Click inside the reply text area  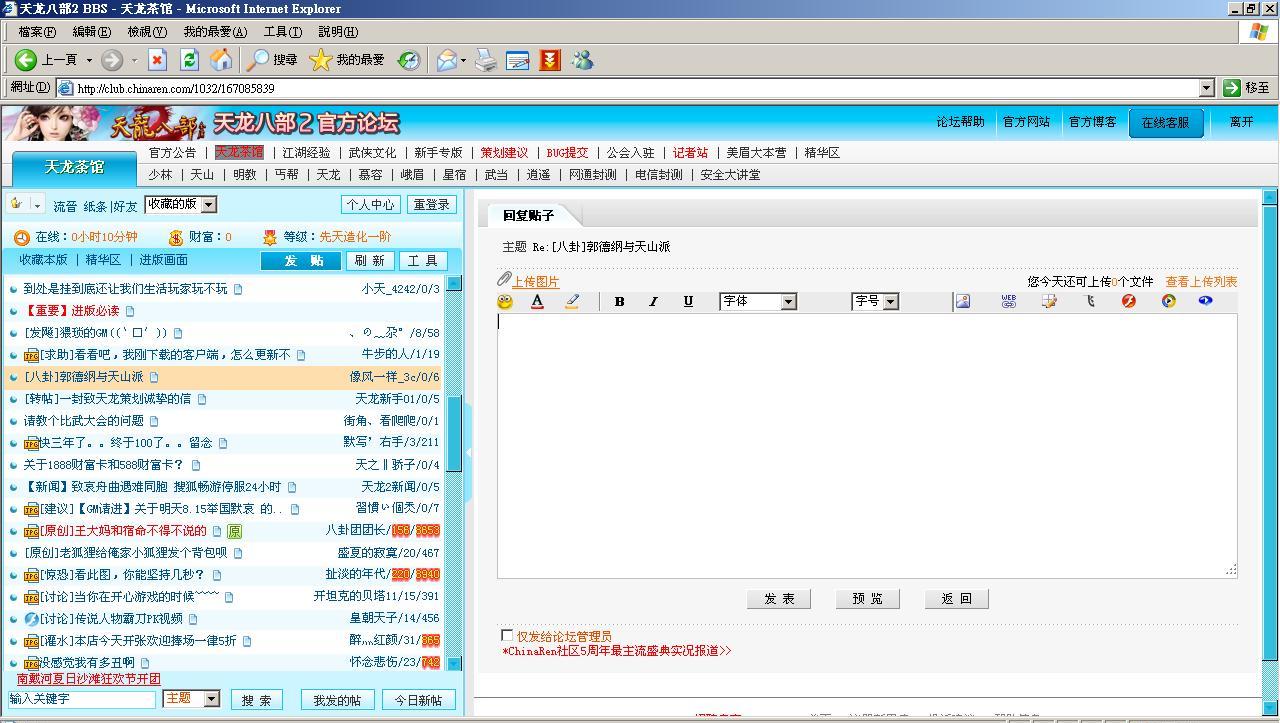[x=867, y=446]
